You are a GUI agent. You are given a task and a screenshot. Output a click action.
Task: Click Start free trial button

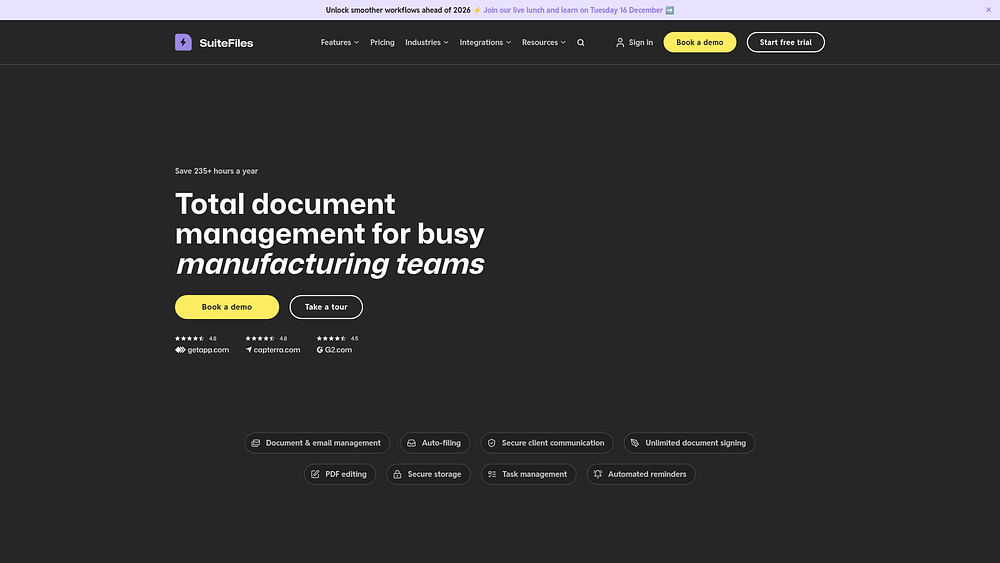[786, 42]
